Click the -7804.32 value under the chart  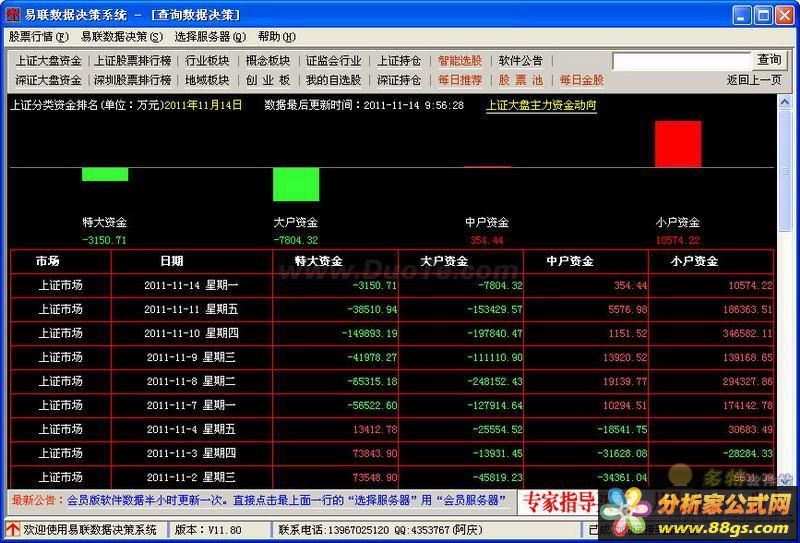tap(295, 240)
